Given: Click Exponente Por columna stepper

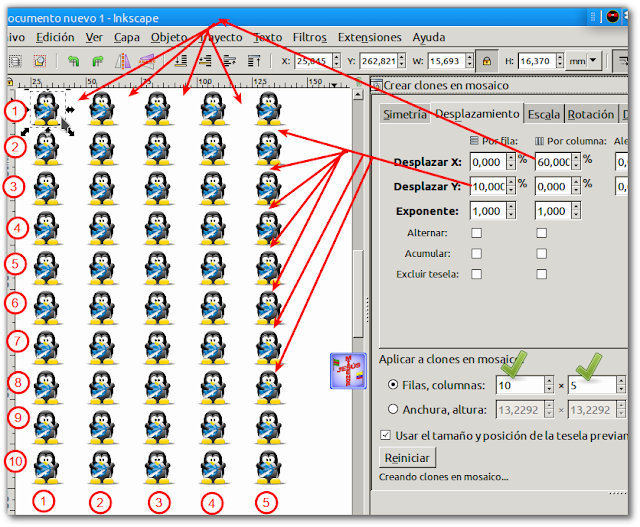Looking at the screenshot, I should coord(576,211).
